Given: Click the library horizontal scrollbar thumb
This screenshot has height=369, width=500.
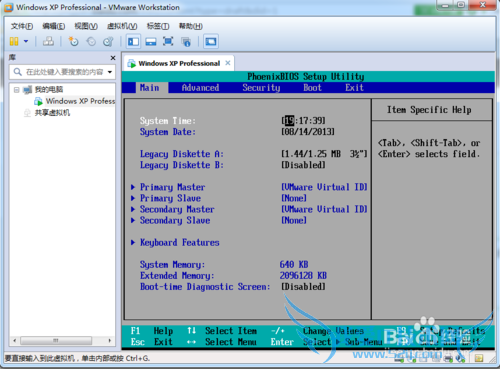Looking at the screenshot, I should tap(56, 341).
